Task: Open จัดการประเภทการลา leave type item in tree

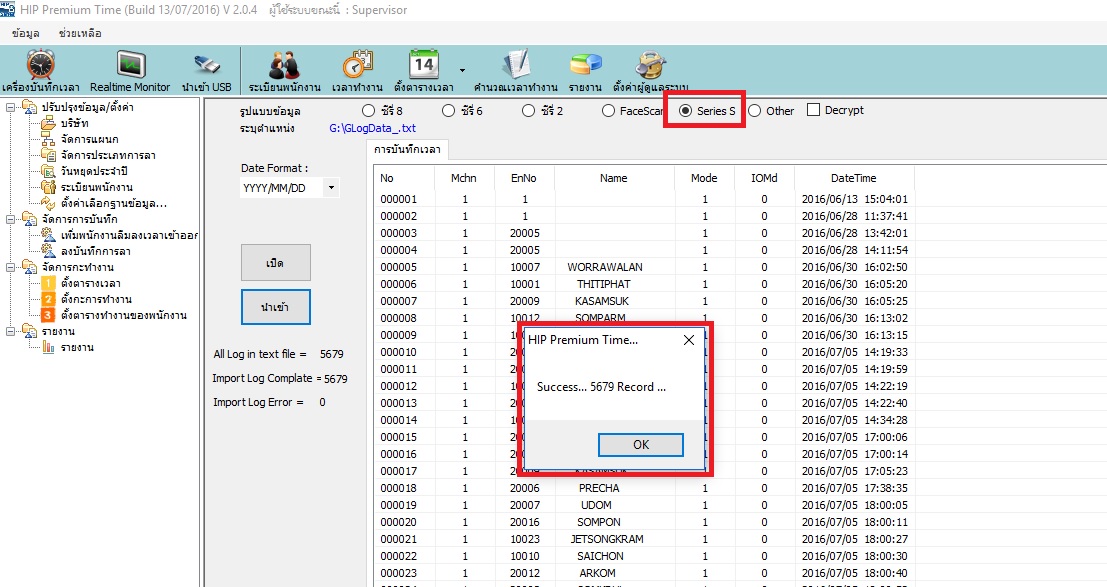Action: click(108, 155)
